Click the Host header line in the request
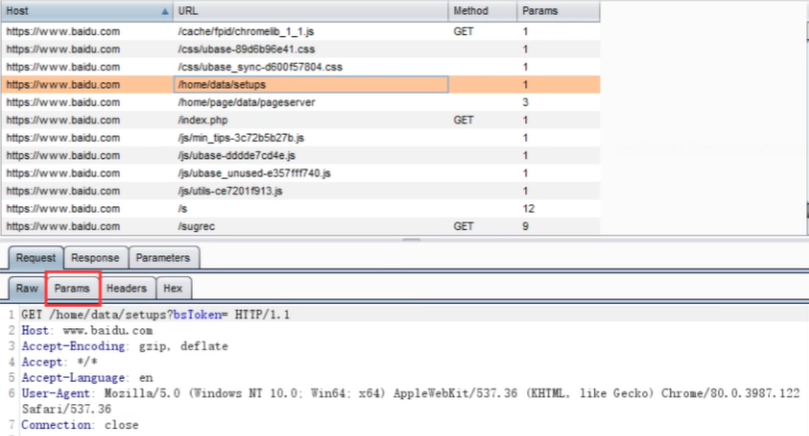The image size is (809, 436). (x=87, y=331)
